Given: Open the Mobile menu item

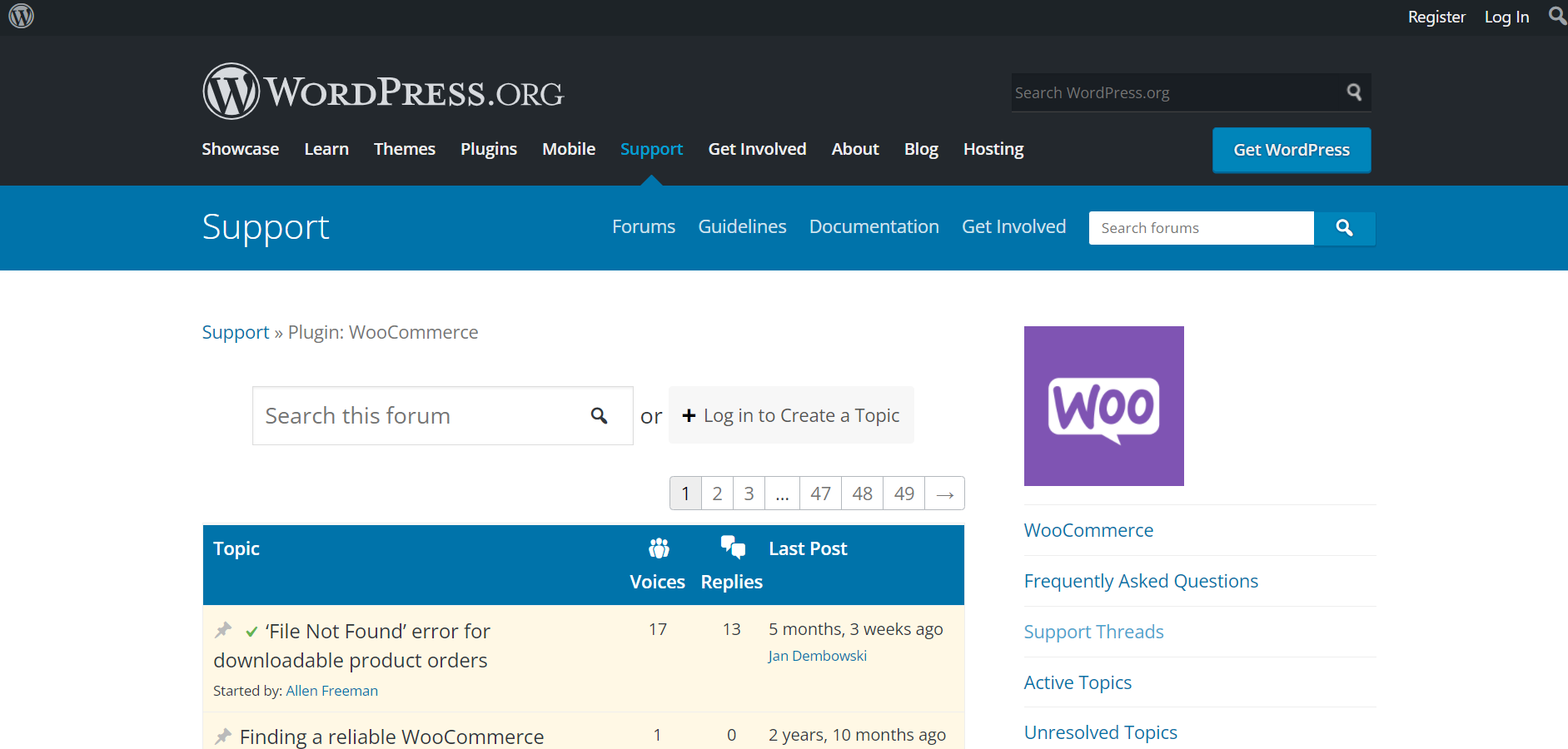Looking at the screenshot, I should pyautogui.click(x=569, y=149).
